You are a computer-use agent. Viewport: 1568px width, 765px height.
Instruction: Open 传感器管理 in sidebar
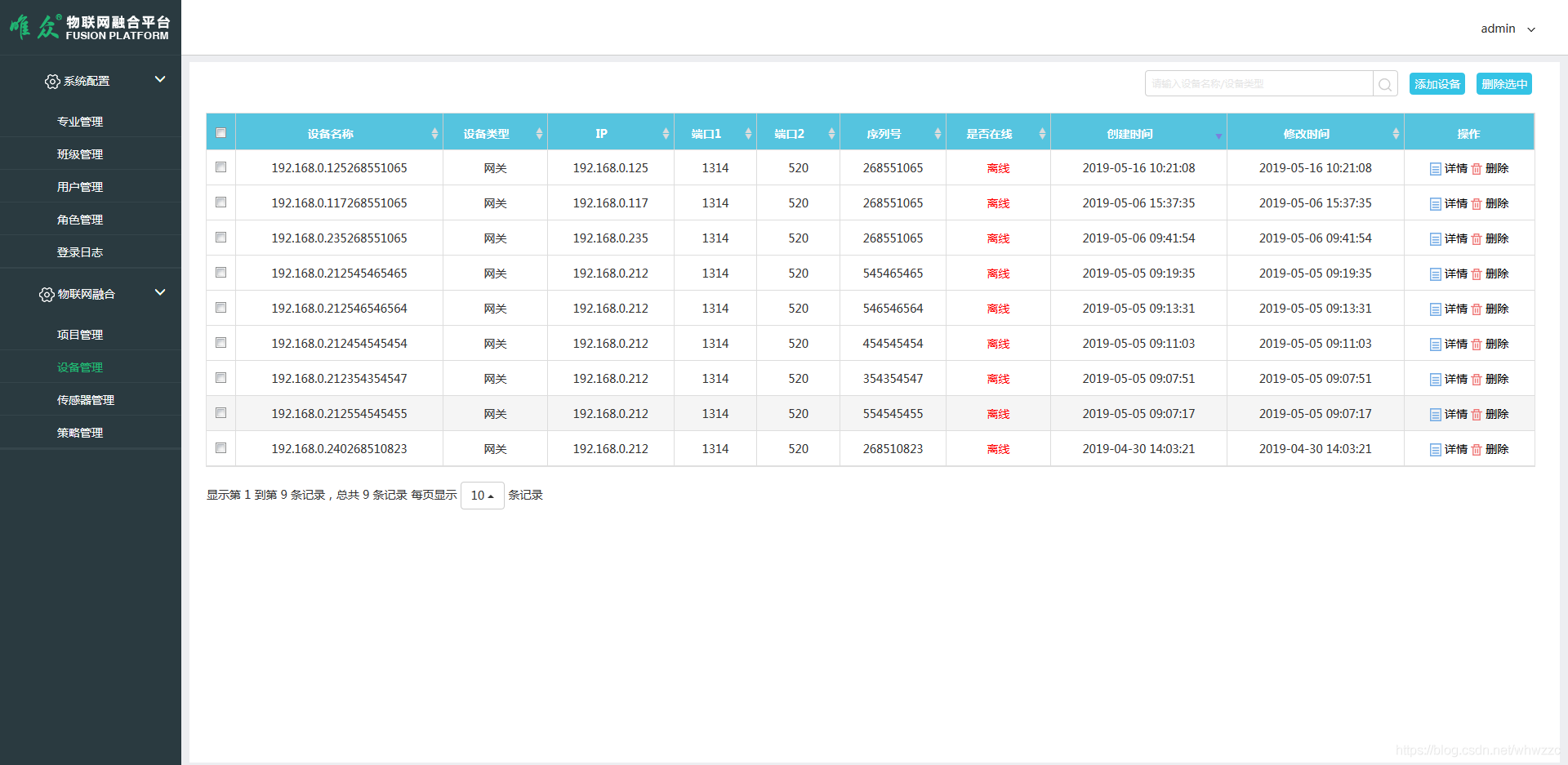(x=86, y=400)
